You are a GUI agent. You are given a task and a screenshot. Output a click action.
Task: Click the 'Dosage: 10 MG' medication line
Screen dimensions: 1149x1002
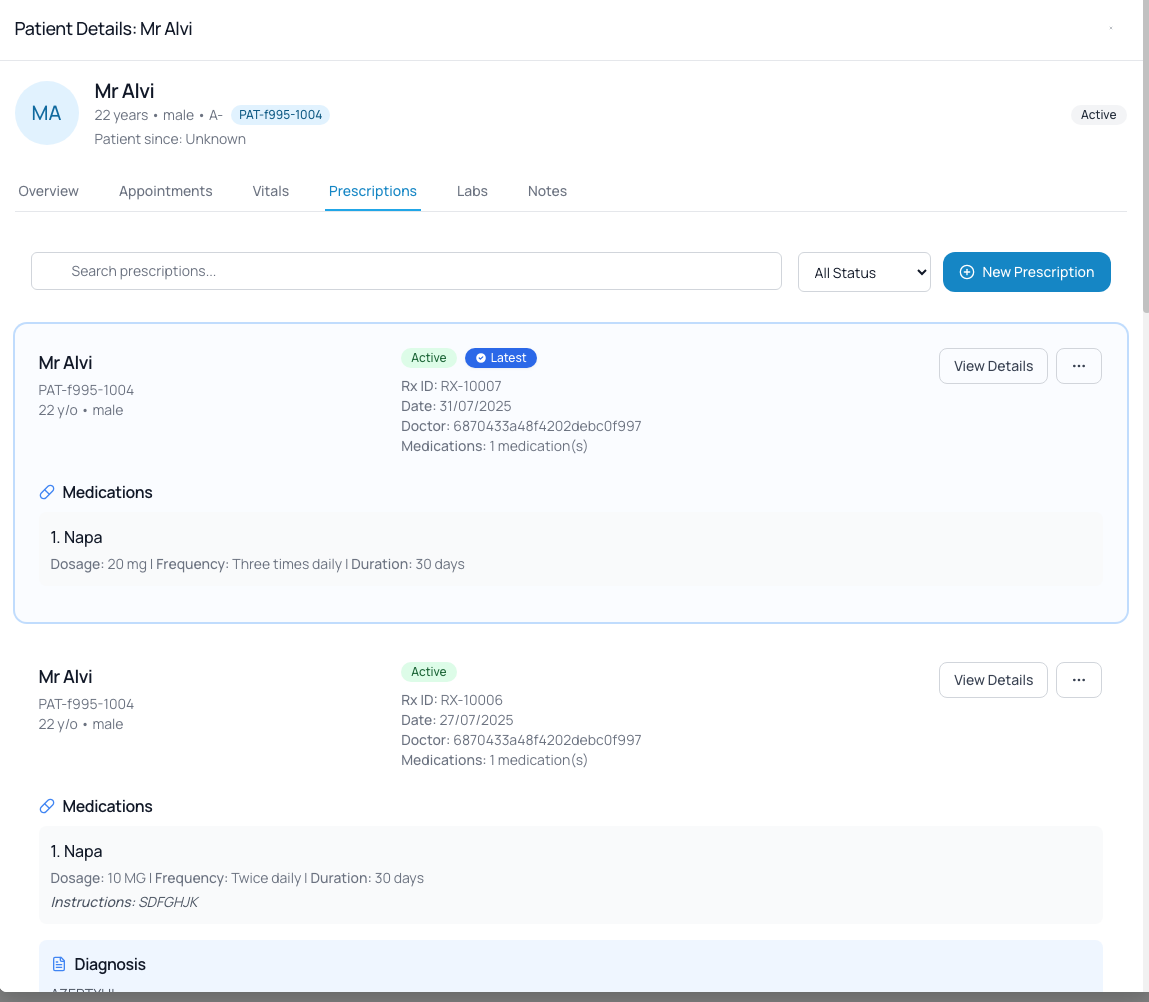click(237, 878)
